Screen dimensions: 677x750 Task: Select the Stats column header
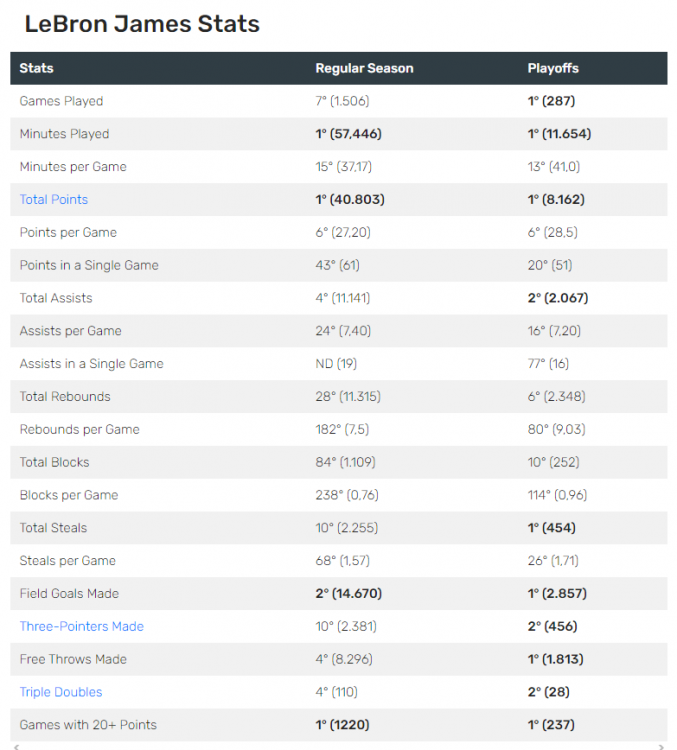point(37,69)
